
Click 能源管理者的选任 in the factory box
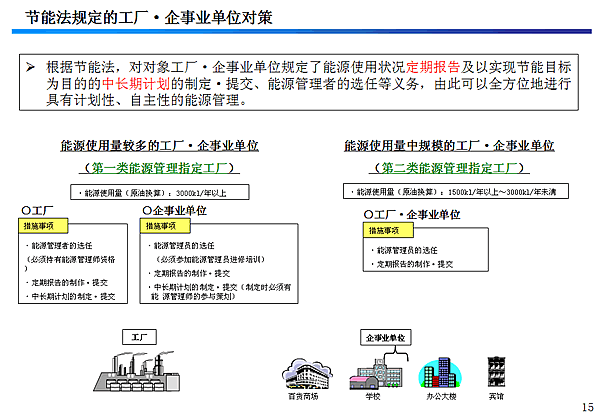62,246
